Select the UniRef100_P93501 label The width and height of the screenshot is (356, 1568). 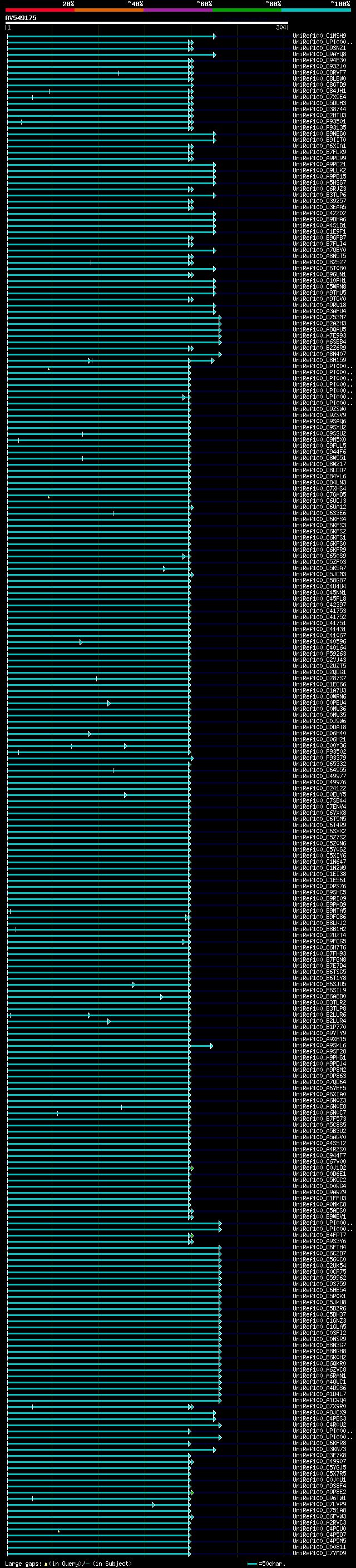click(x=319, y=121)
